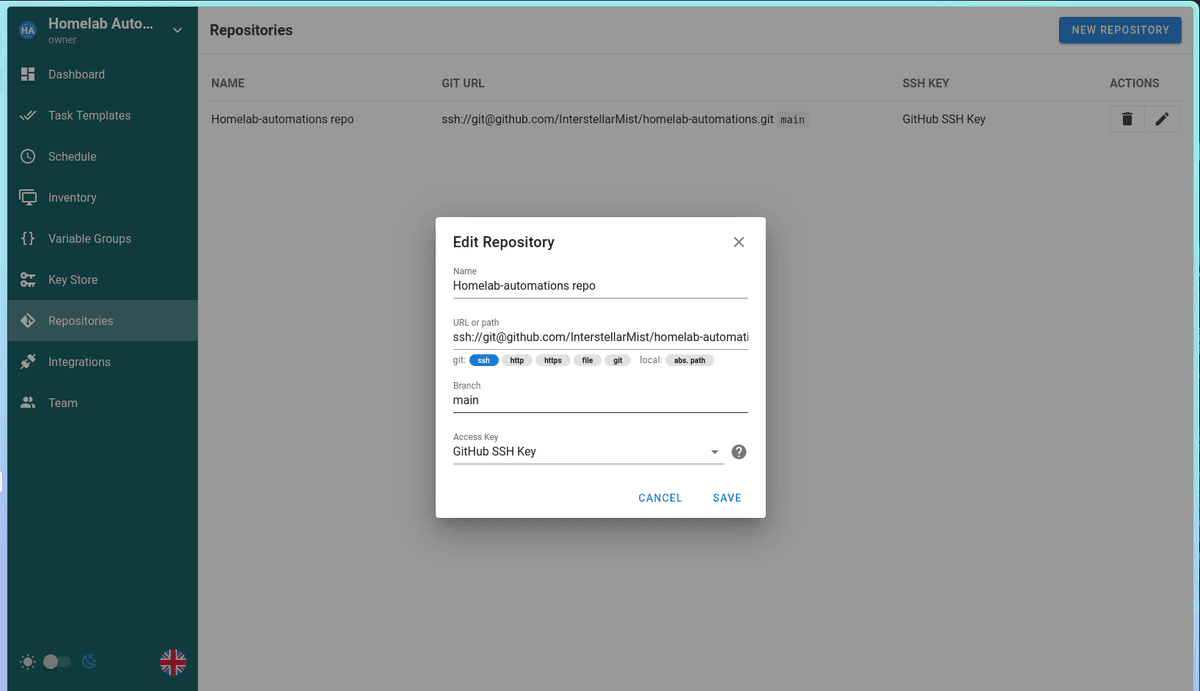This screenshot has width=1200, height=691.
Task: Click the moon dark-mode icon
Action: (89, 661)
